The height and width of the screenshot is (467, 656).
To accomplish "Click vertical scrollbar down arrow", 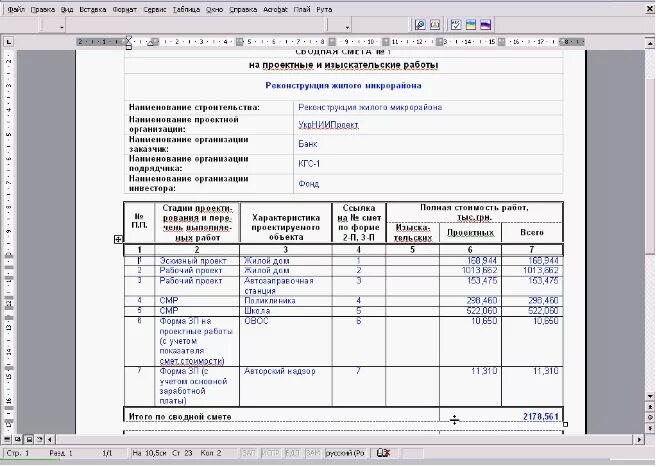I will (650, 396).
